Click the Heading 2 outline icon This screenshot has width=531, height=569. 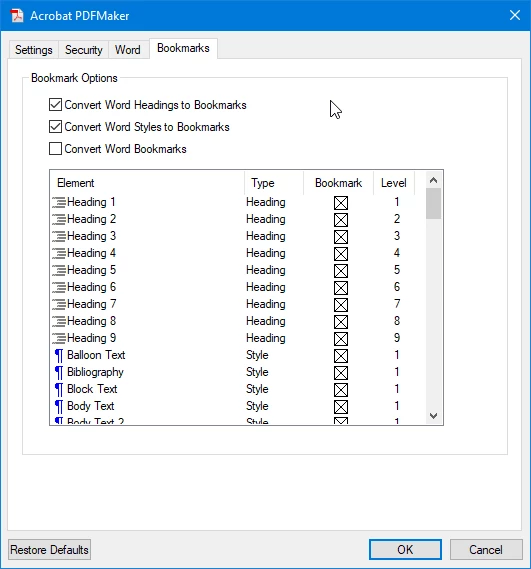coord(59,219)
